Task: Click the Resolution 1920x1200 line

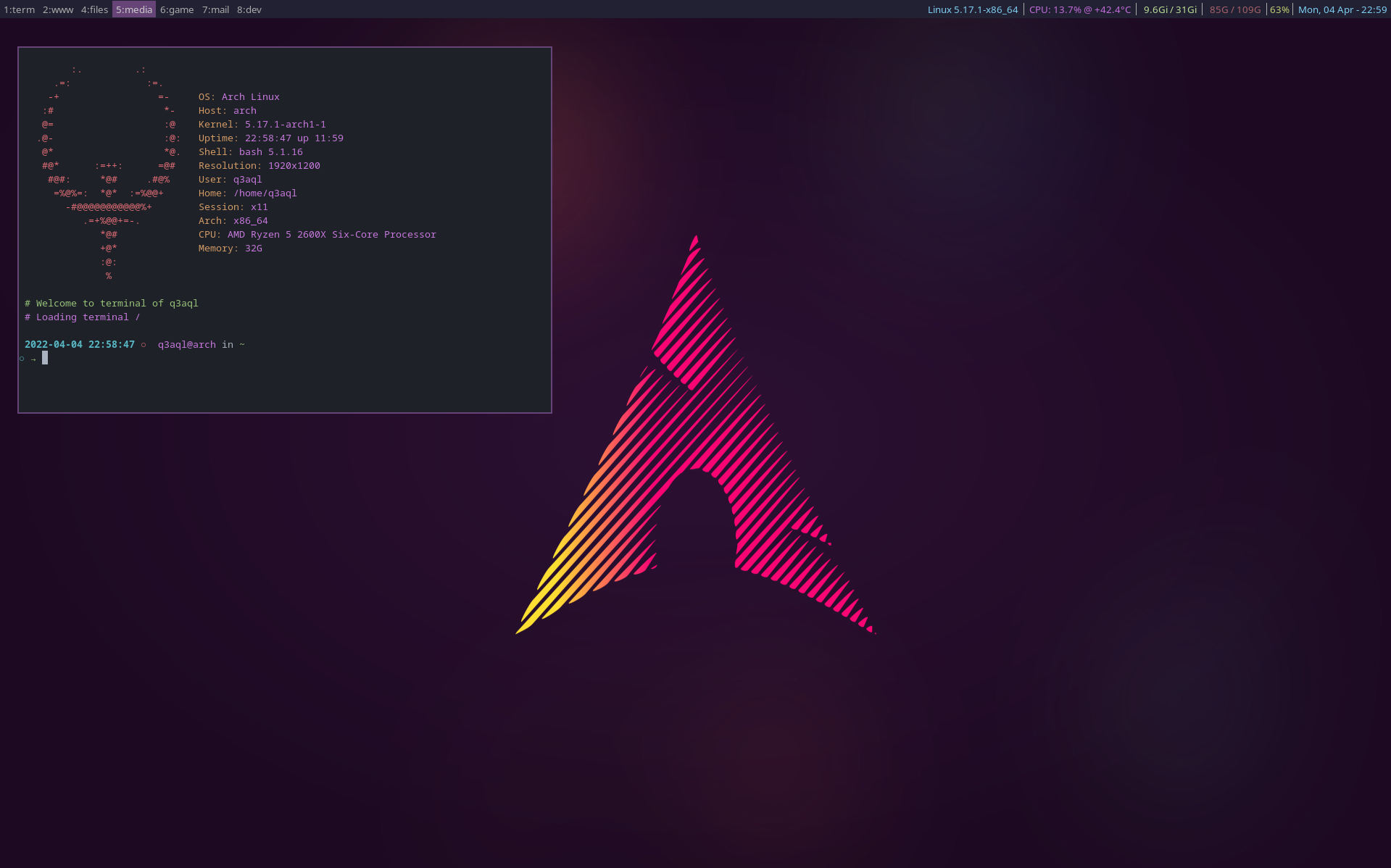Action: point(259,165)
